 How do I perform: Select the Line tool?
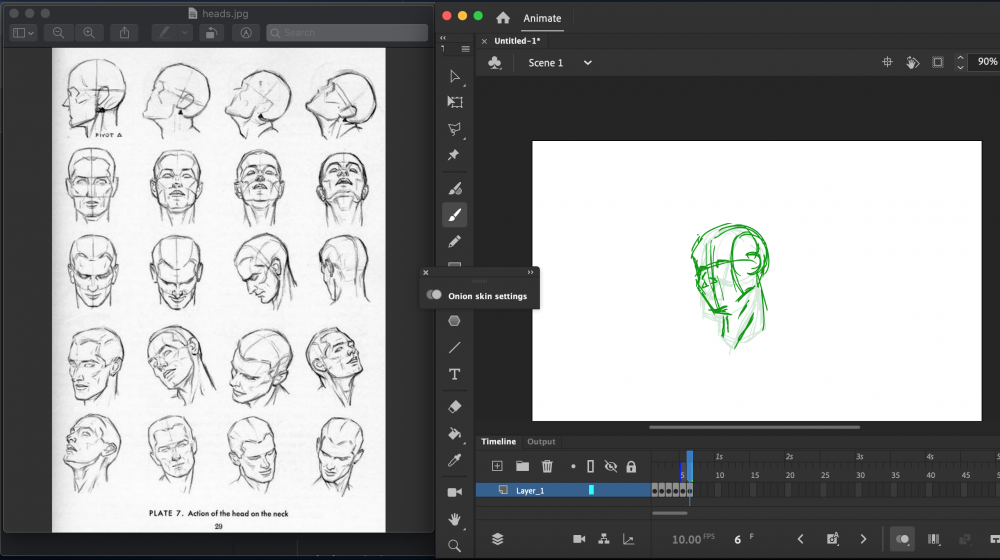pos(454,348)
